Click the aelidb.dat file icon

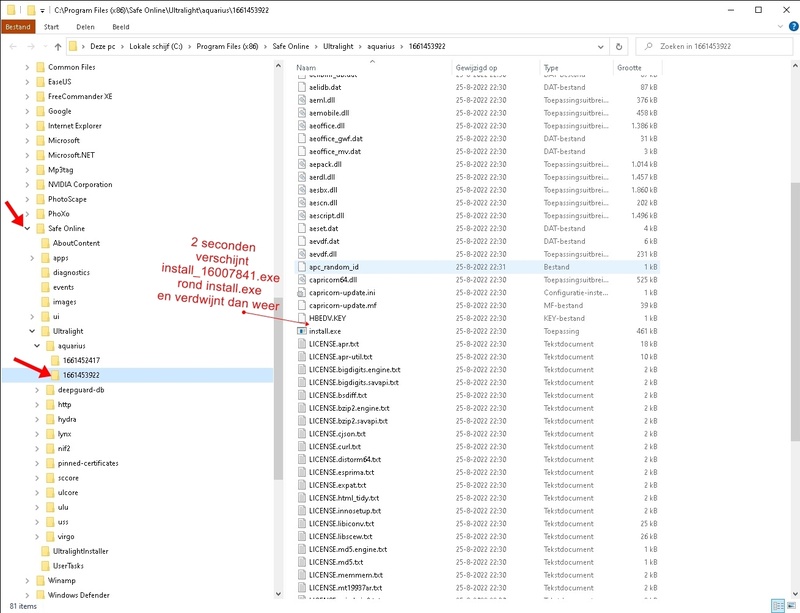(x=302, y=87)
